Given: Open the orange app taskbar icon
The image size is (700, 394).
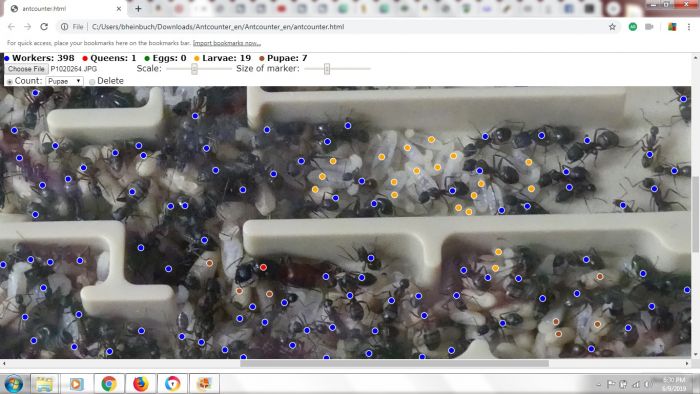Looking at the screenshot, I should pyautogui.click(x=204, y=384).
